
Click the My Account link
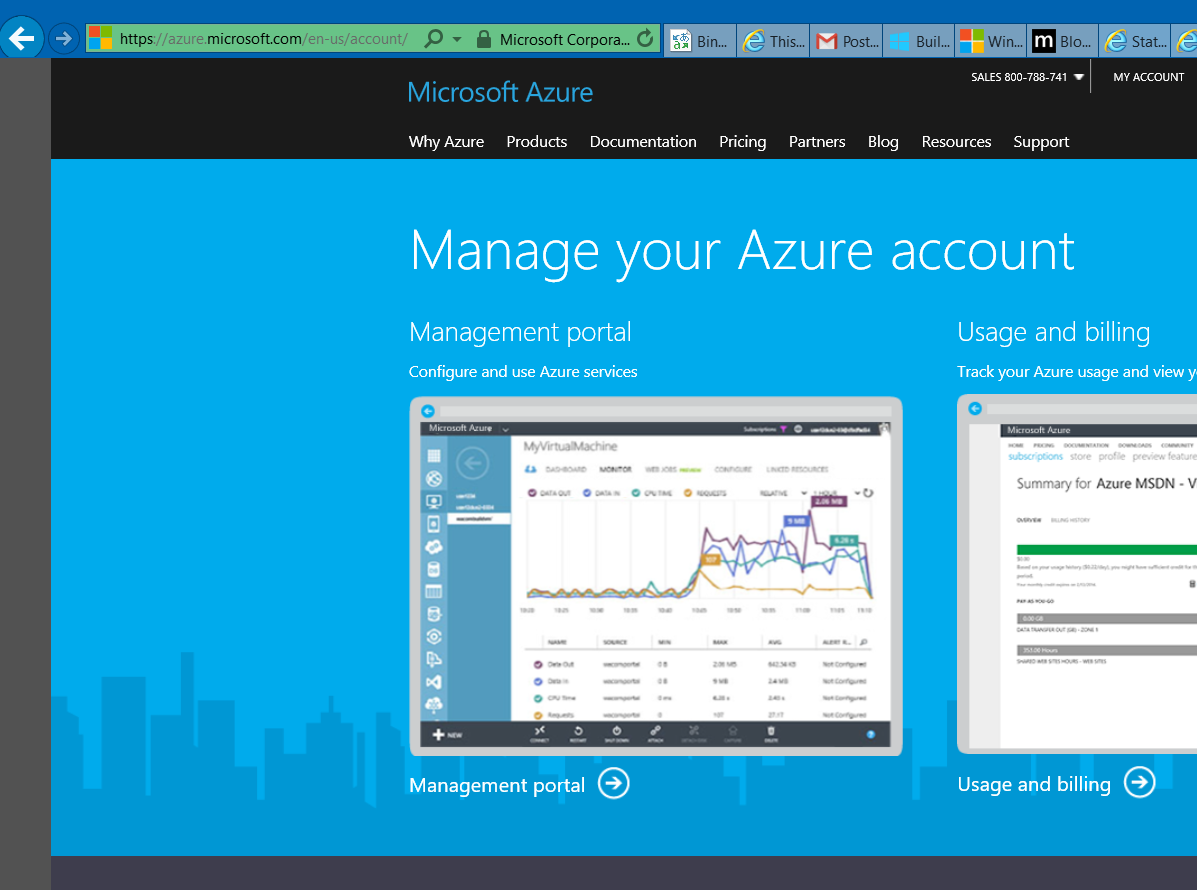pyautogui.click(x=1148, y=77)
